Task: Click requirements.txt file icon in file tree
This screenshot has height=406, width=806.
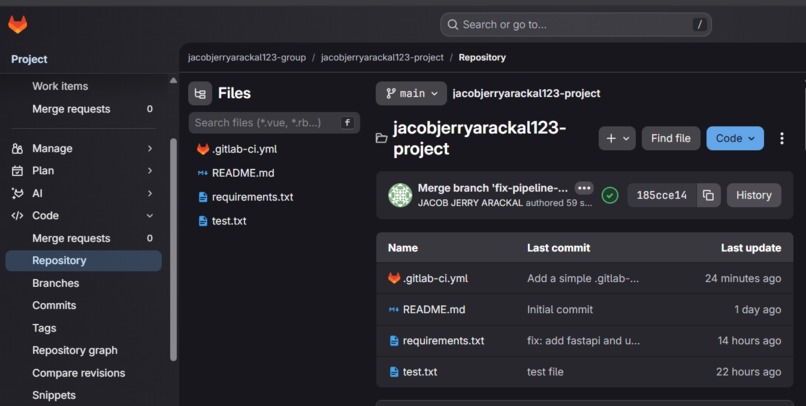Action: pyautogui.click(x=203, y=197)
